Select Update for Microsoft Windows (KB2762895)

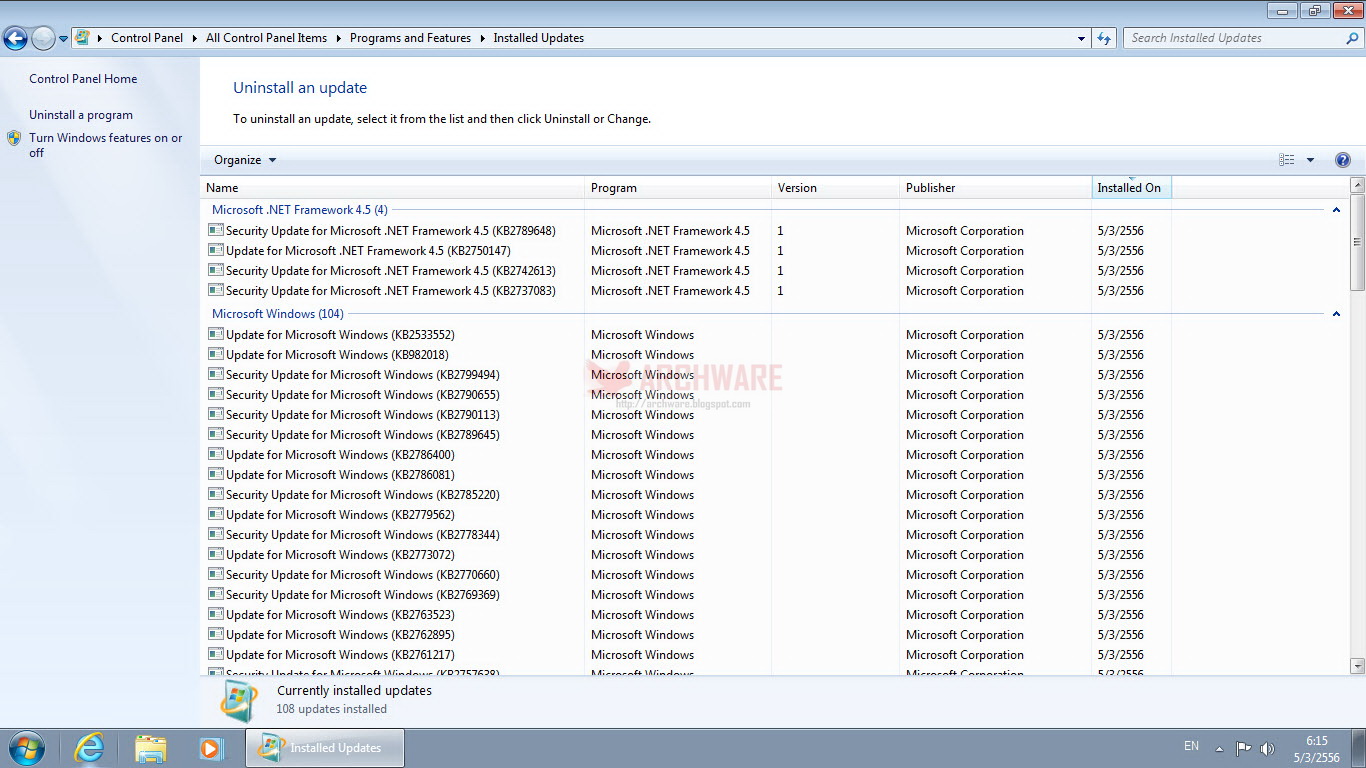pyautogui.click(x=340, y=635)
